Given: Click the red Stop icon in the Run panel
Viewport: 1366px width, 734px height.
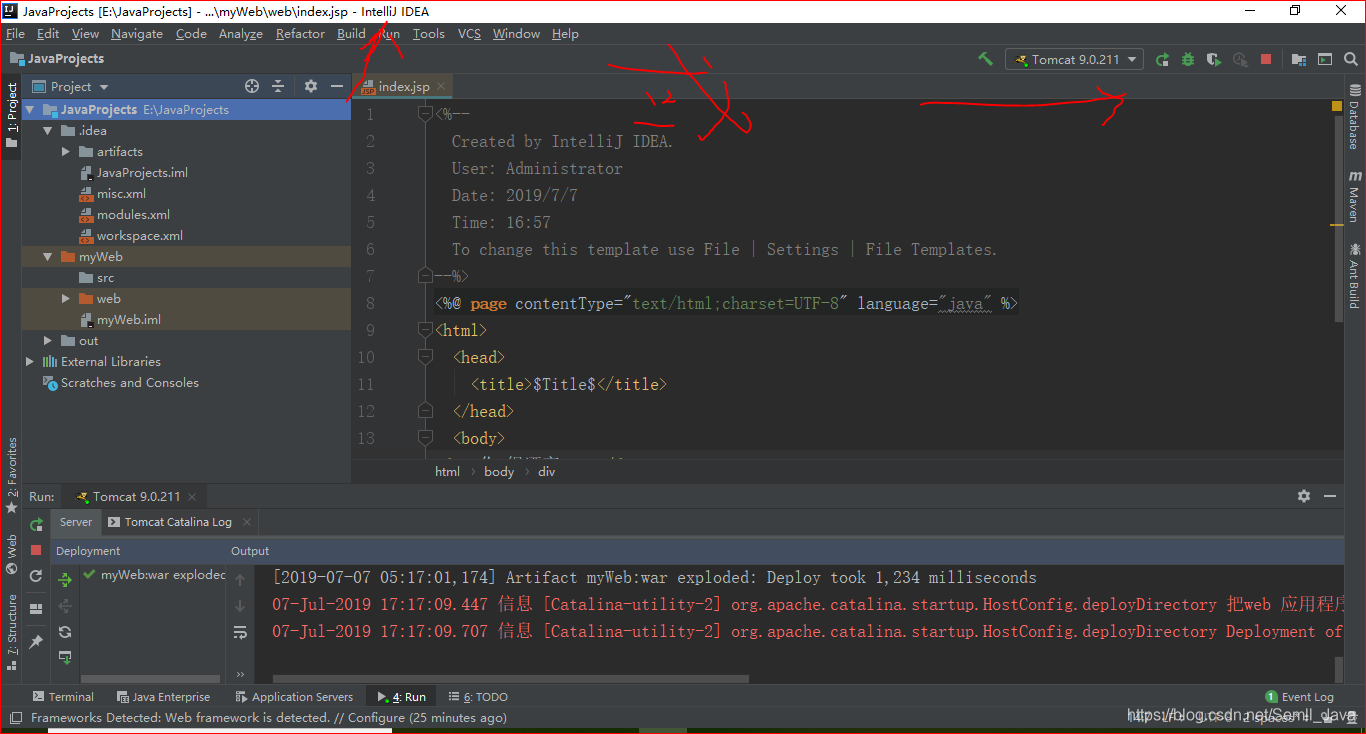Looking at the screenshot, I should pos(36,550).
